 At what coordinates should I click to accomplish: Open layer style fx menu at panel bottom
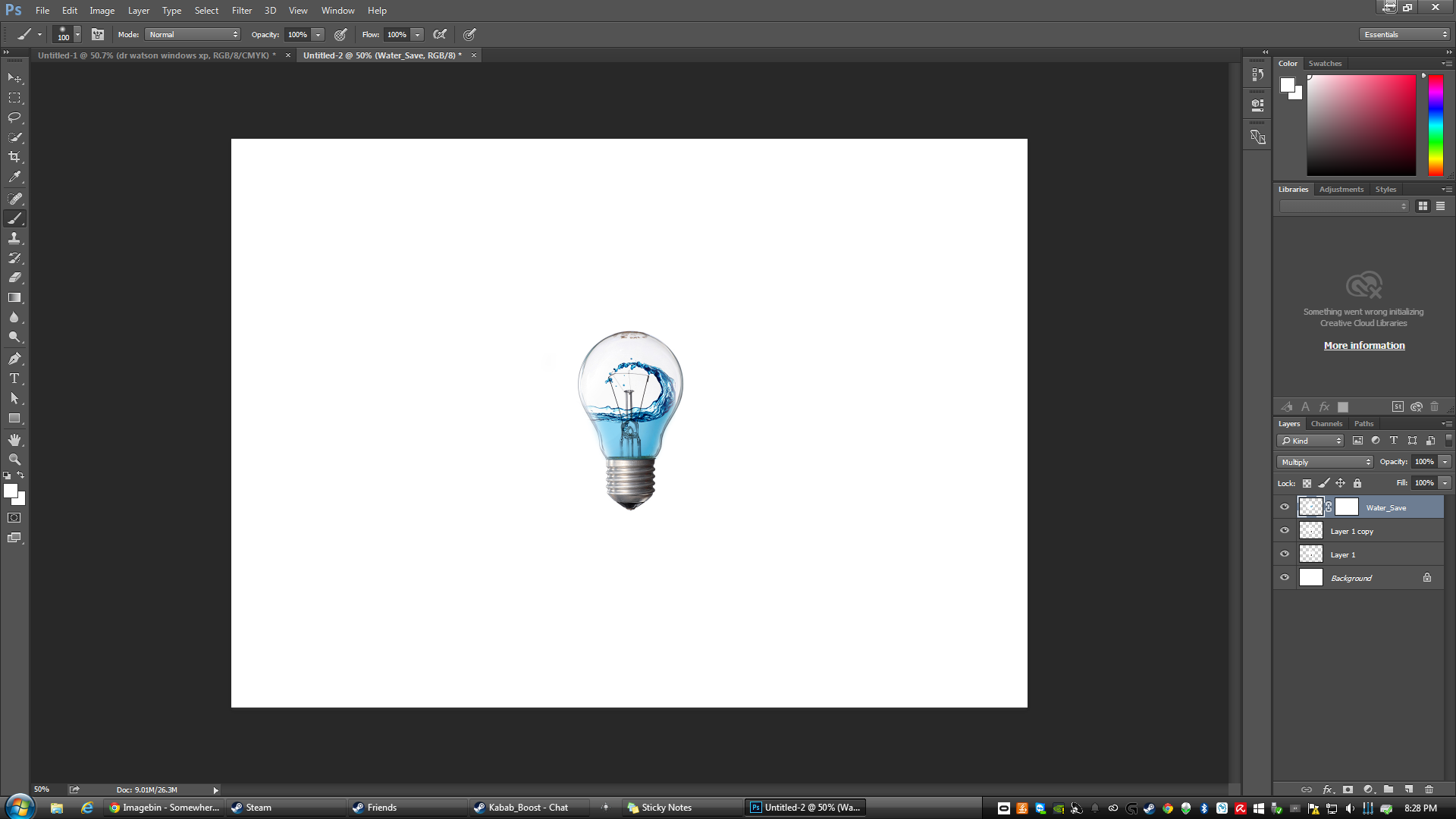[x=1327, y=789]
